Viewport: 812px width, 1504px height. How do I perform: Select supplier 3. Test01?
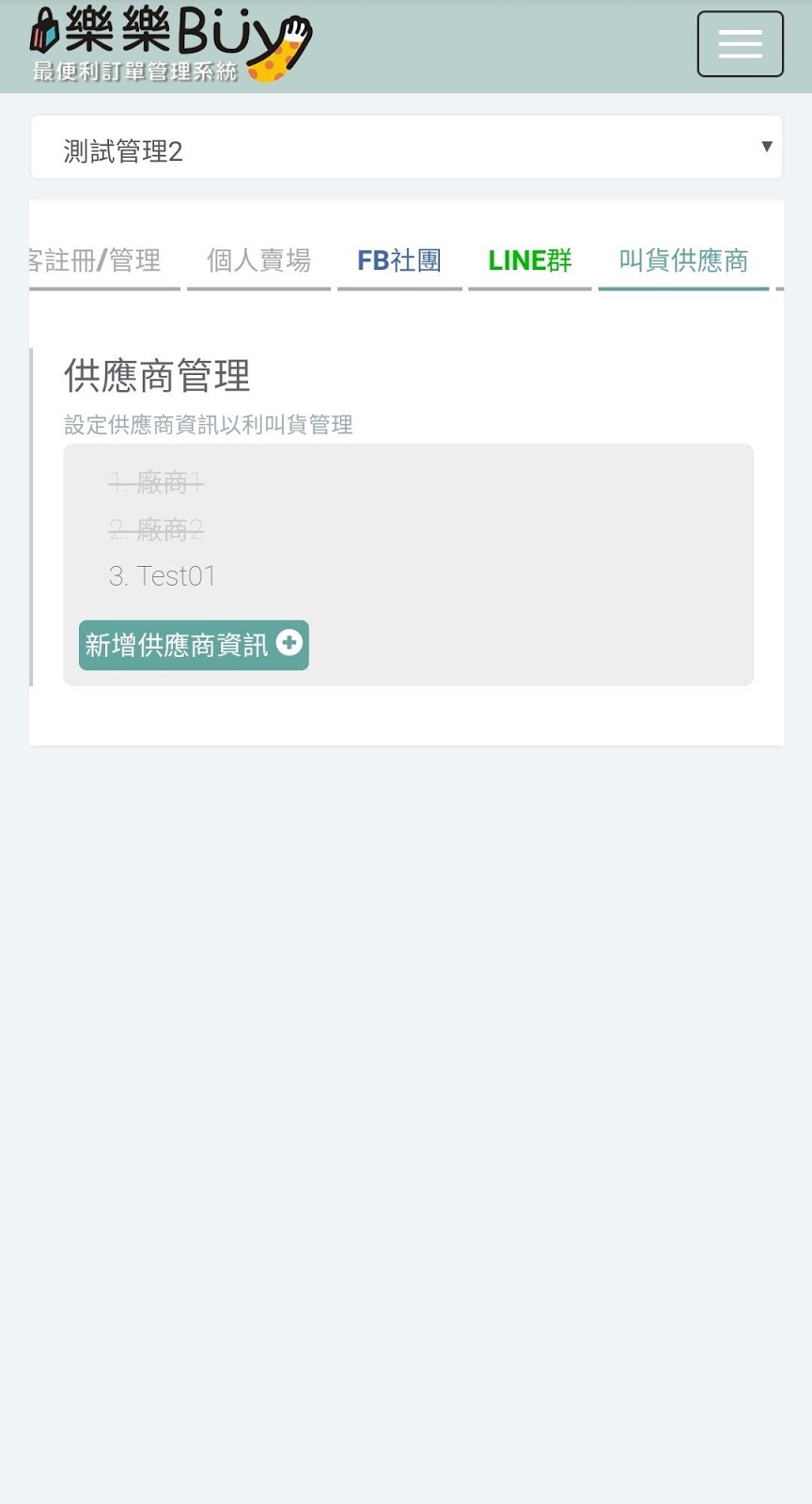(x=163, y=575)
